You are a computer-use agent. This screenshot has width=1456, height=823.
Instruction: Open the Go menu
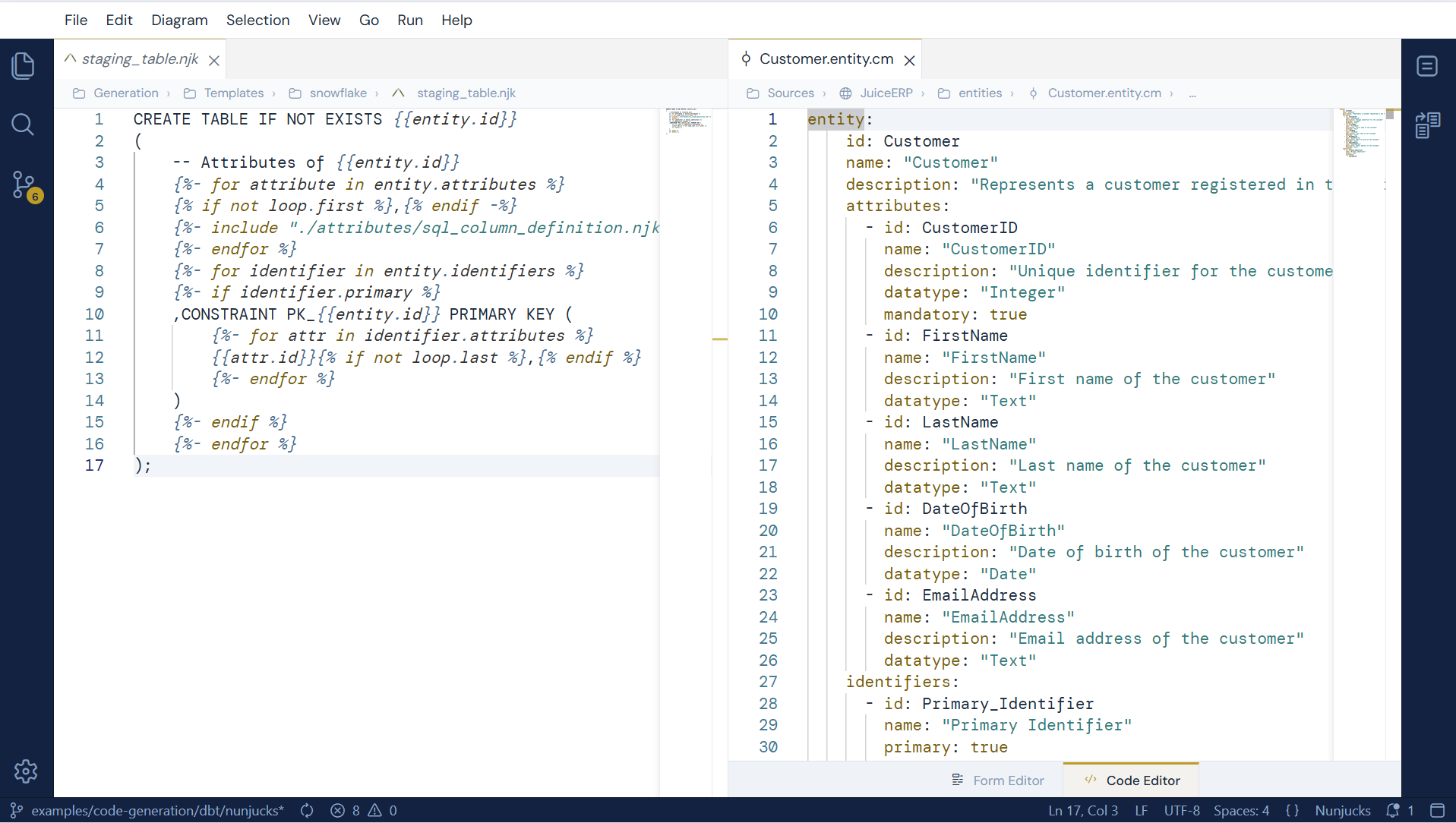tap(369, 20)
